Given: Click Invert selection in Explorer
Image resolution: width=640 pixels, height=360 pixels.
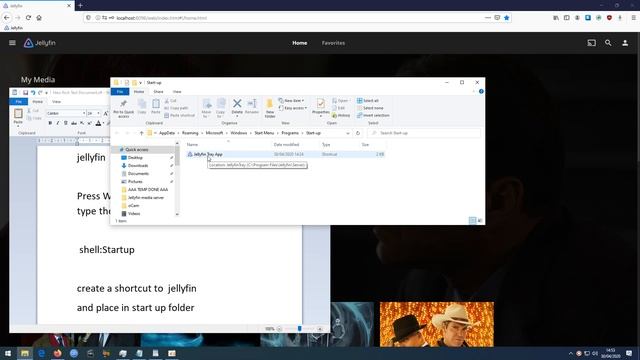Looking at the screenshot, I should pyautogui.click(x=373, y=116).
